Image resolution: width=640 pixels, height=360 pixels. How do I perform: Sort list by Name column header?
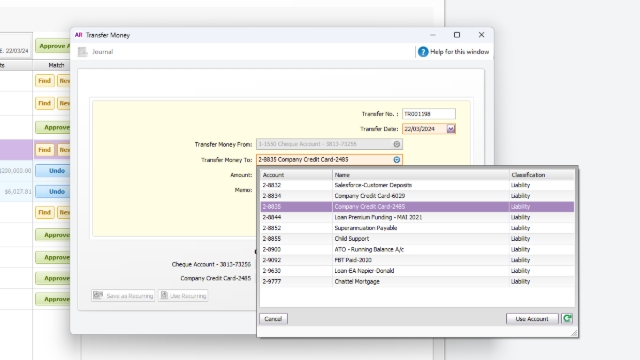(421, 175)
